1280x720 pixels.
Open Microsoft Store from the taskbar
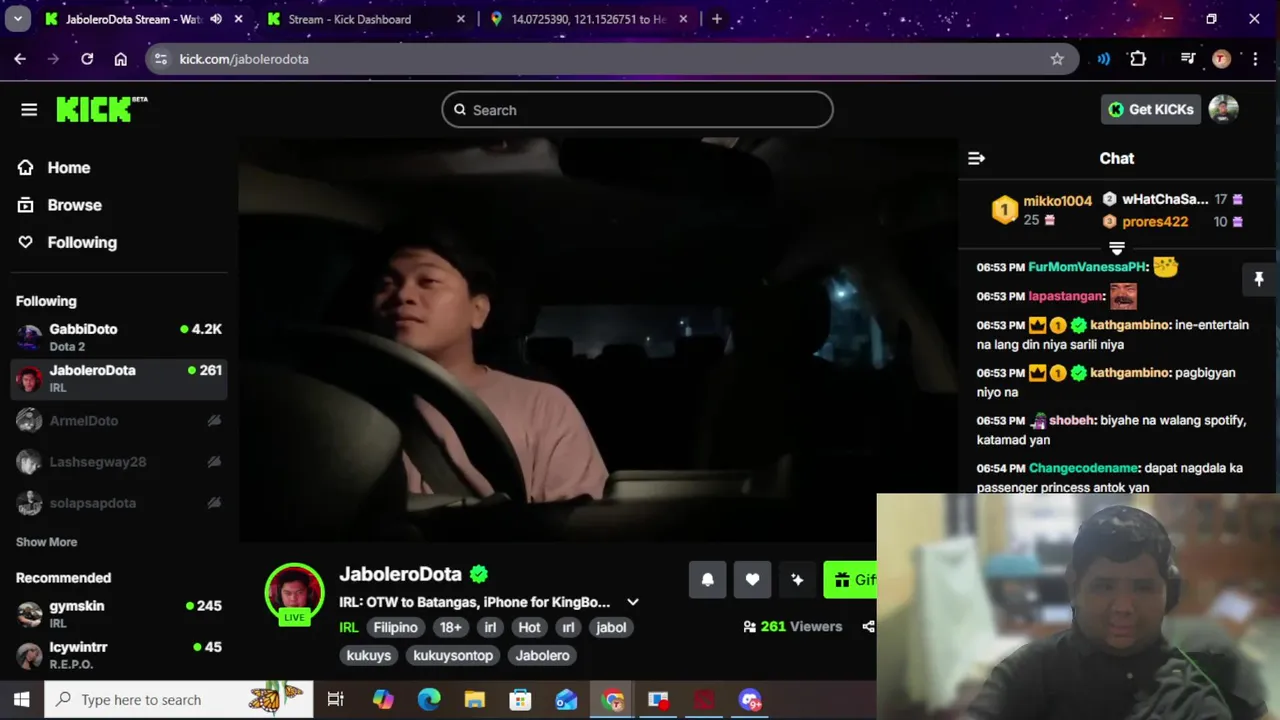521,700
